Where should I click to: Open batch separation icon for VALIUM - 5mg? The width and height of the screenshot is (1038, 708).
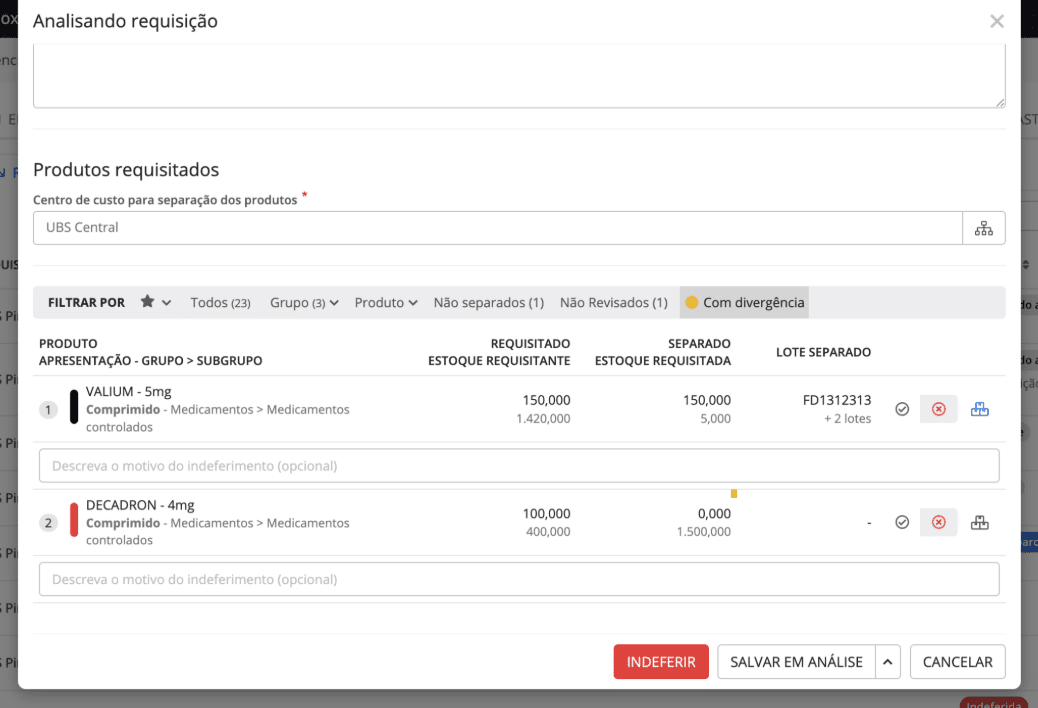(x=980, y=409)
